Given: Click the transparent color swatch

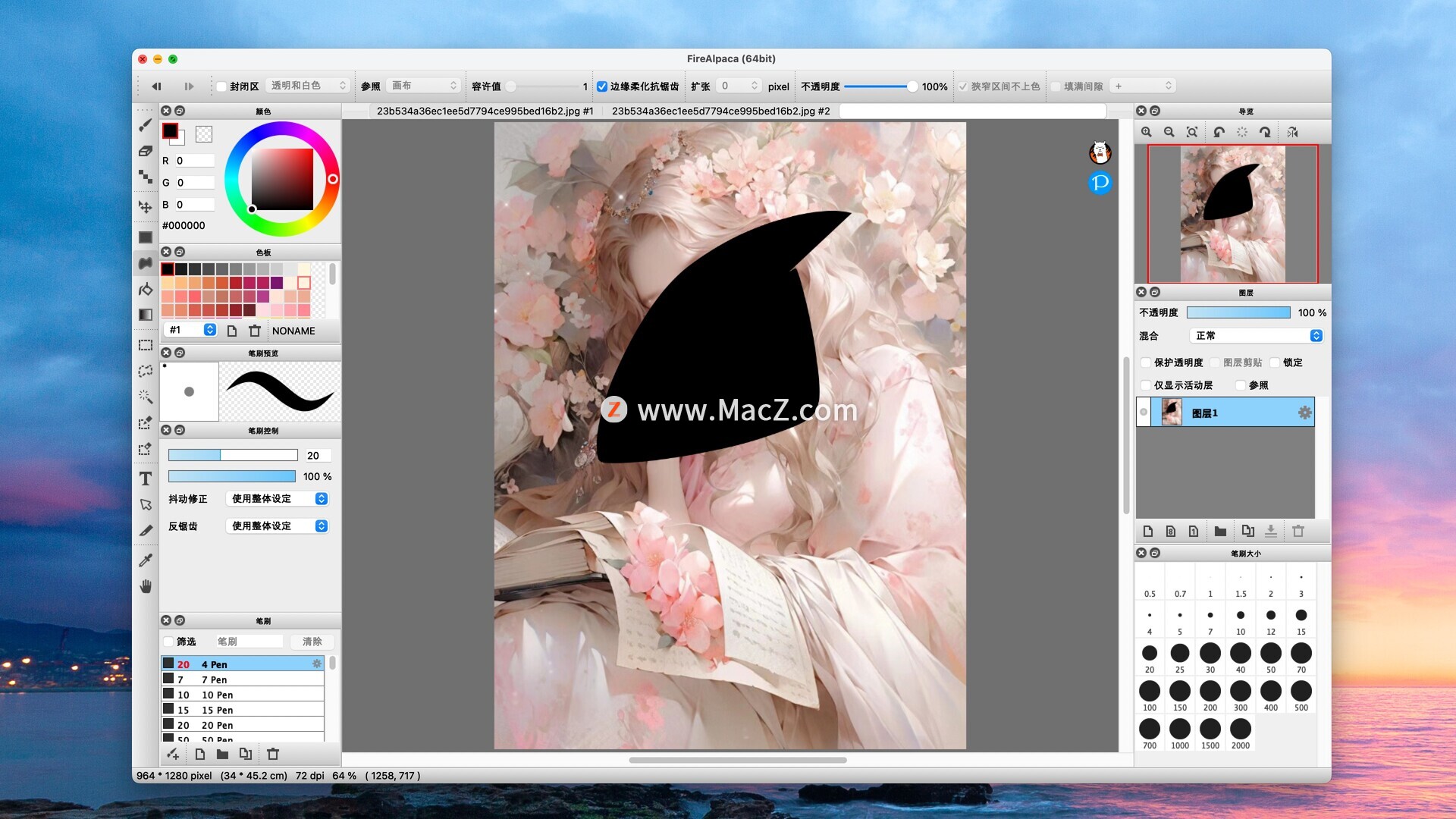Looking at the screenshot, I should pos(204,134).
